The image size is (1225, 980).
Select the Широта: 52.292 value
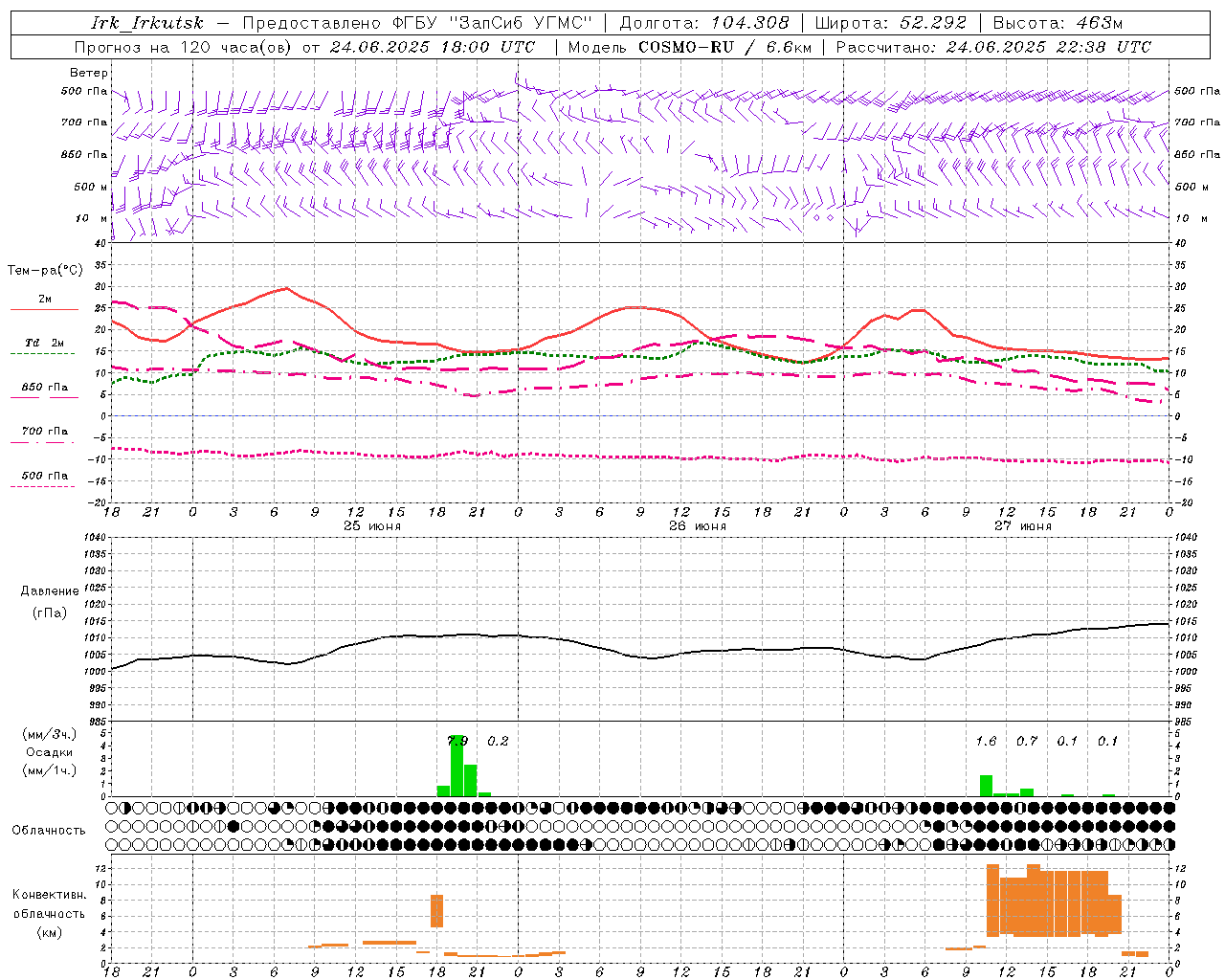click(891, 23)
